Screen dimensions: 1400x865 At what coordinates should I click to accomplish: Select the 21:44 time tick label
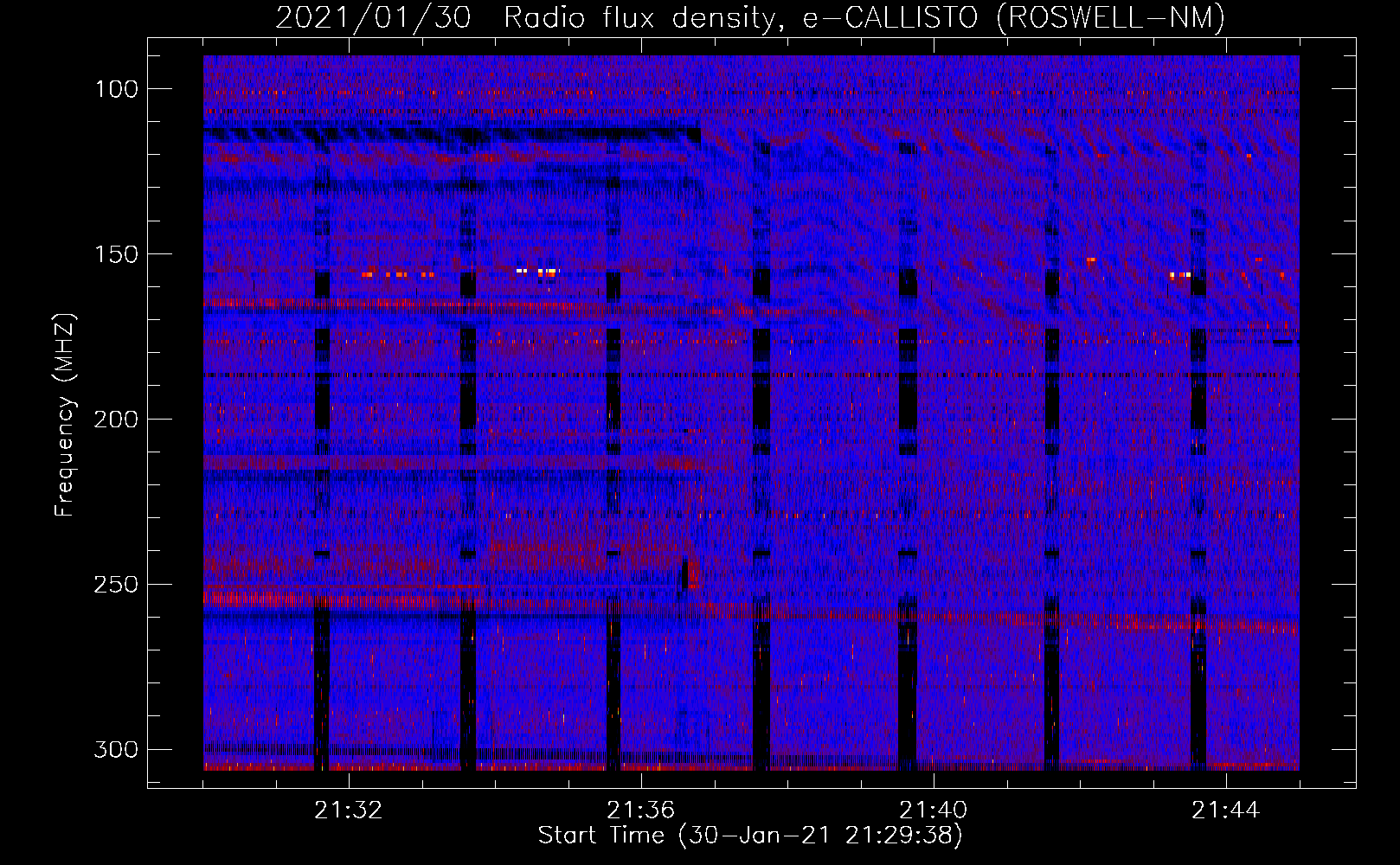click(1225, 811)
